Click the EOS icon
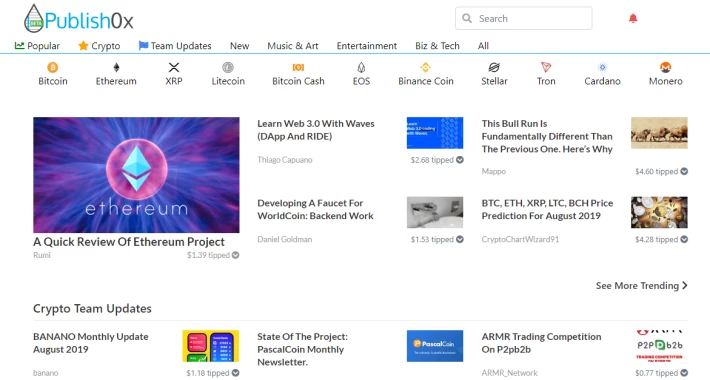This screenshot has width=710, height=380. [361, 67]
